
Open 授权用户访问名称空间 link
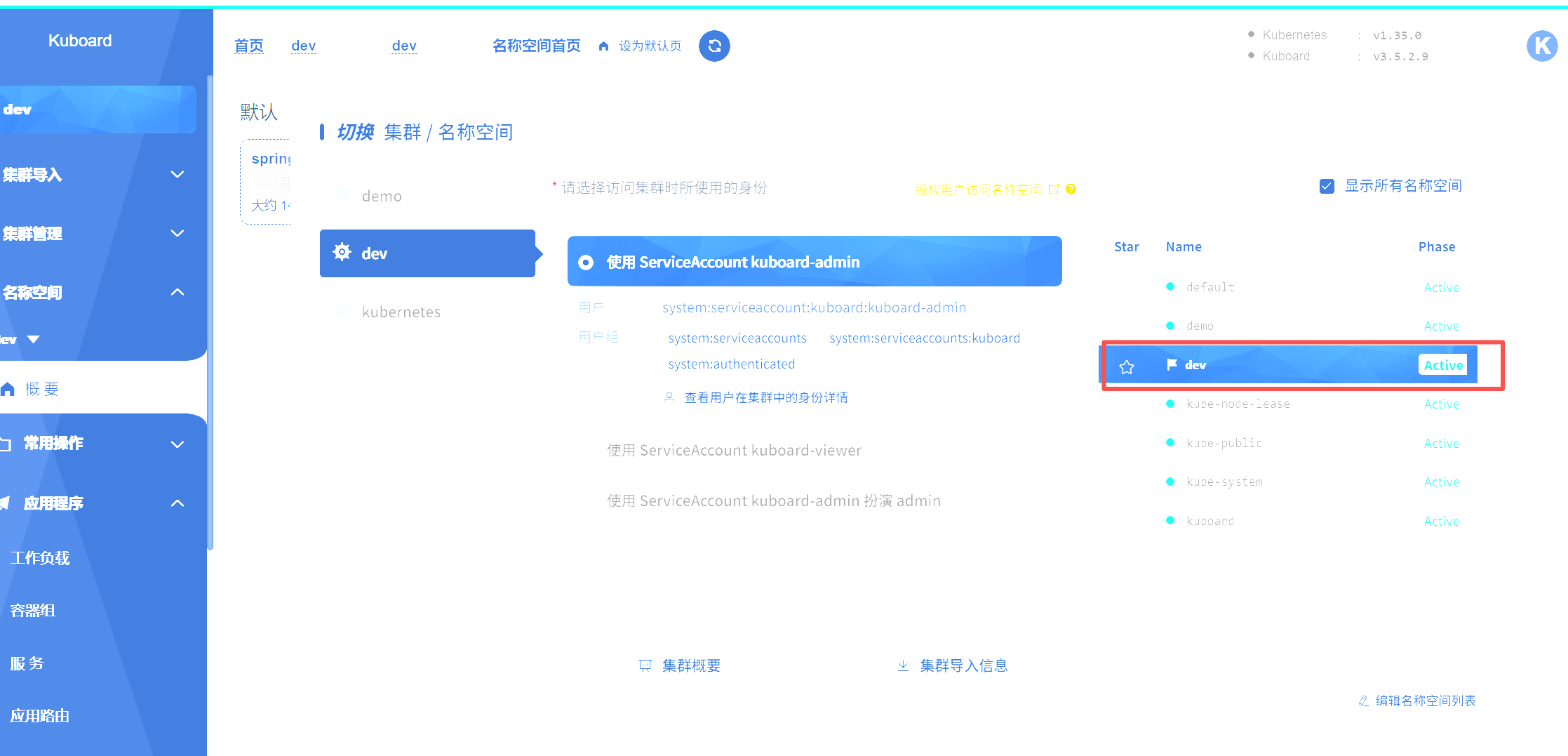(979, 190)
